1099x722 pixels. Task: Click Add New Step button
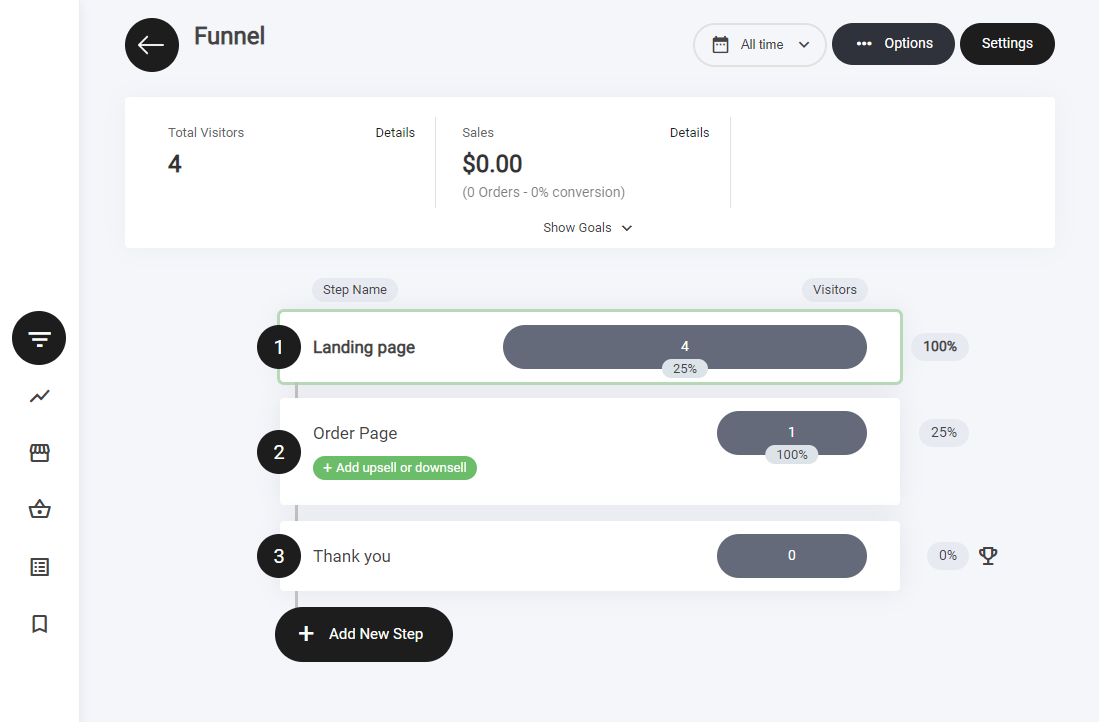point(364,634)
